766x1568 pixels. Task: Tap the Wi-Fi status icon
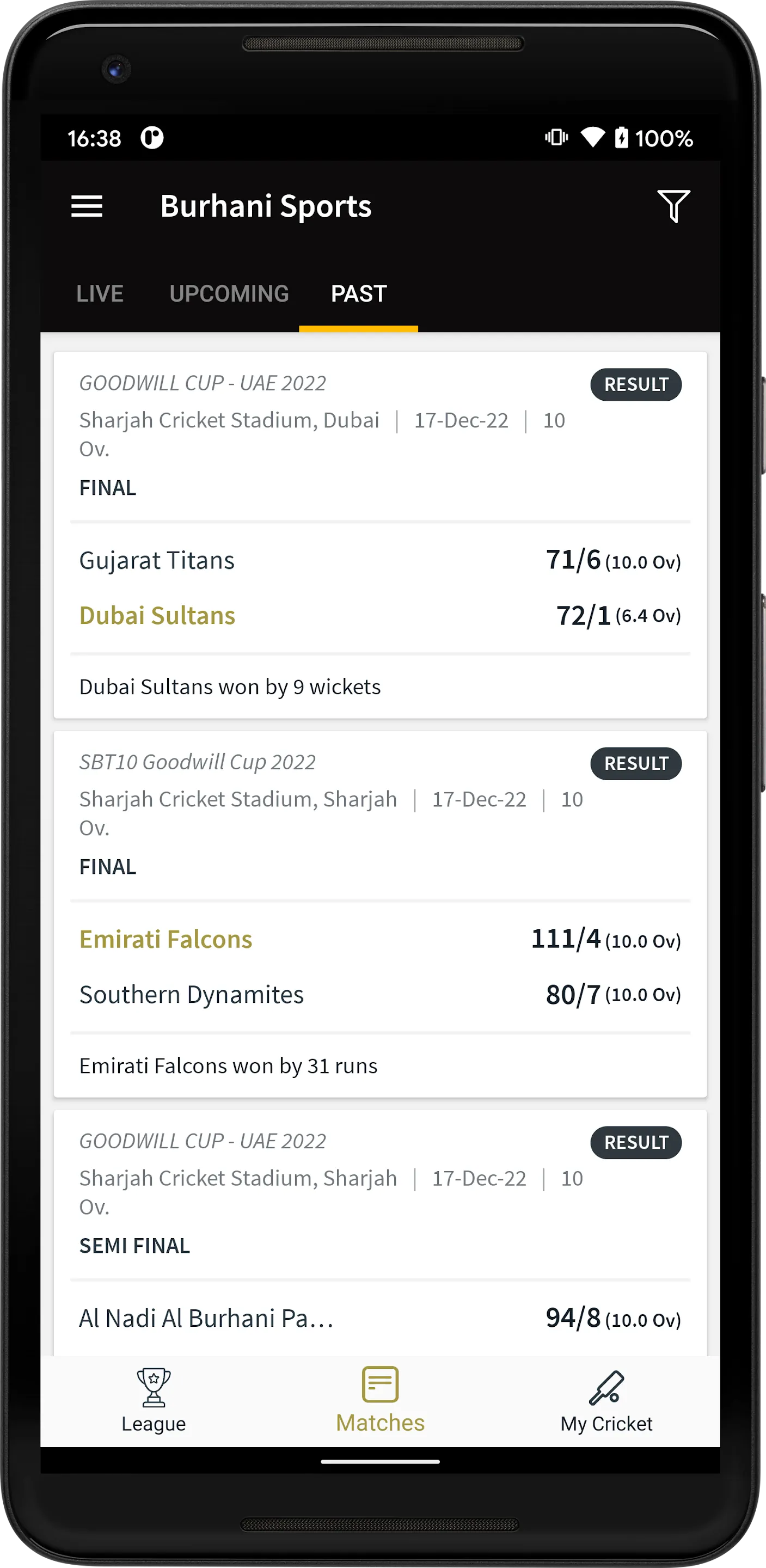tap(592, 138)
